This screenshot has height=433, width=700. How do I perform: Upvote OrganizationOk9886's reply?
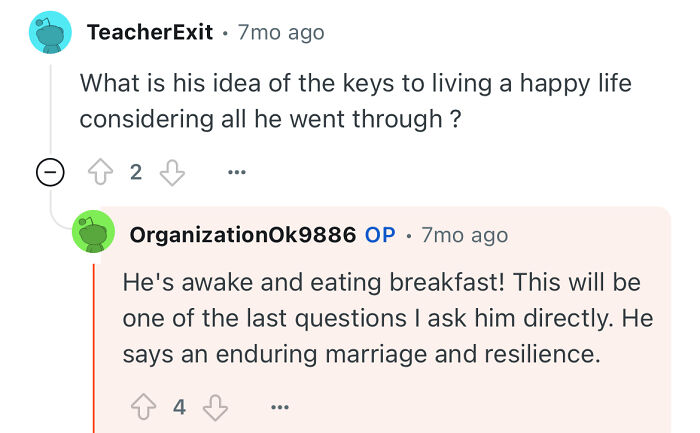143,406
